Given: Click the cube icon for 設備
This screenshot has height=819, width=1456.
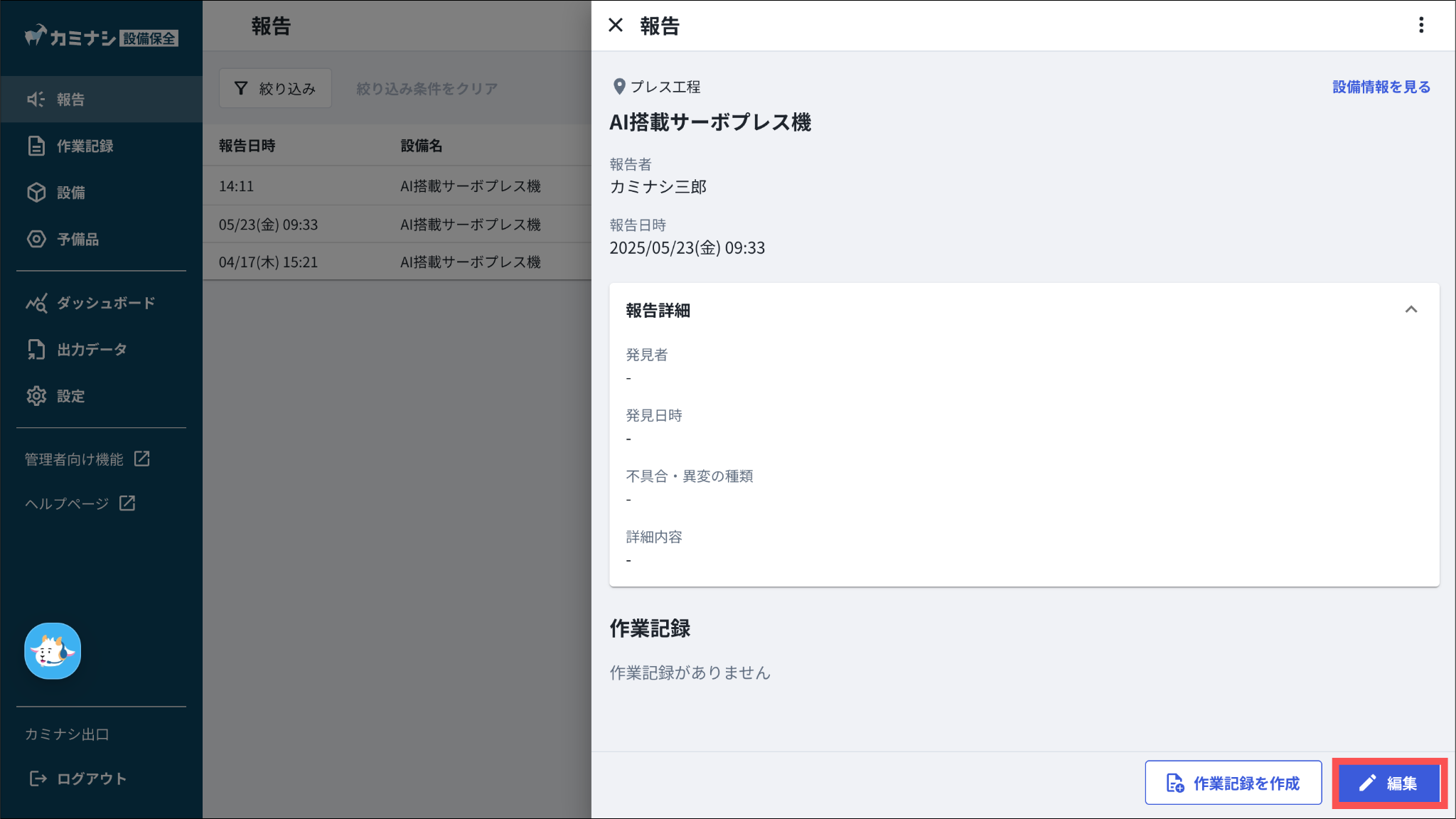Looking at the screenshot, I should pyautogui.click(x=36, y=193).
